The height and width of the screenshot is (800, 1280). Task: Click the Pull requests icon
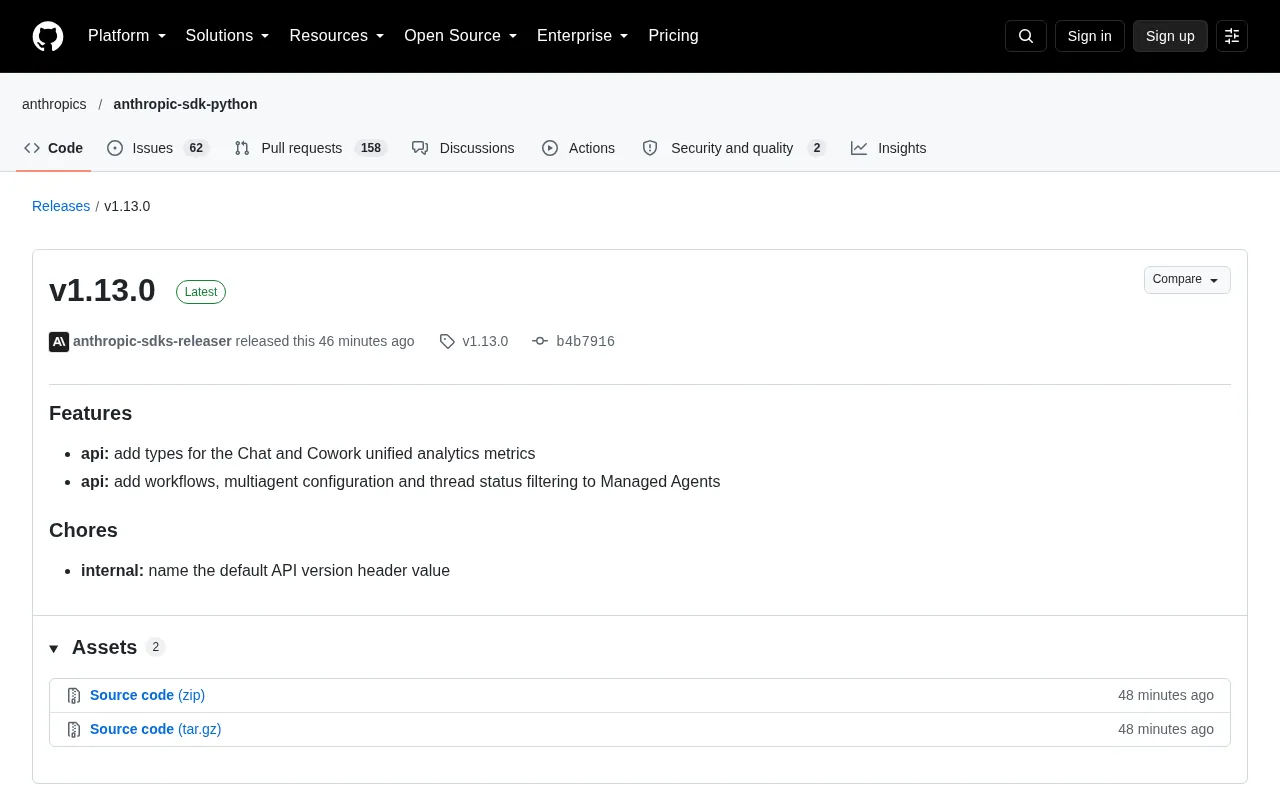pos(242,148)
